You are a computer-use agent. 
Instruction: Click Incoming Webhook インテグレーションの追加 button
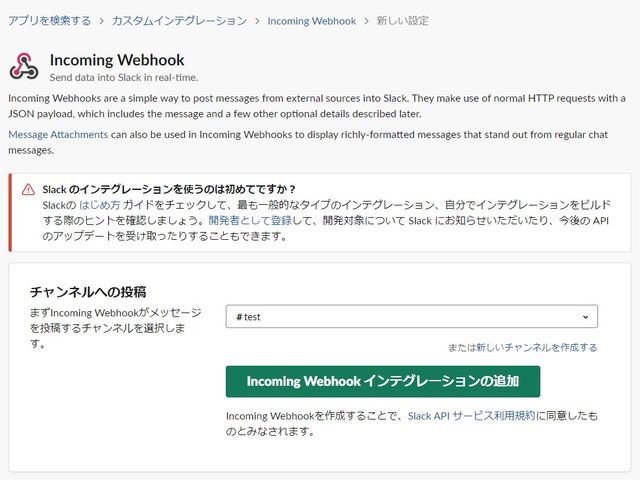coord(383,381)
